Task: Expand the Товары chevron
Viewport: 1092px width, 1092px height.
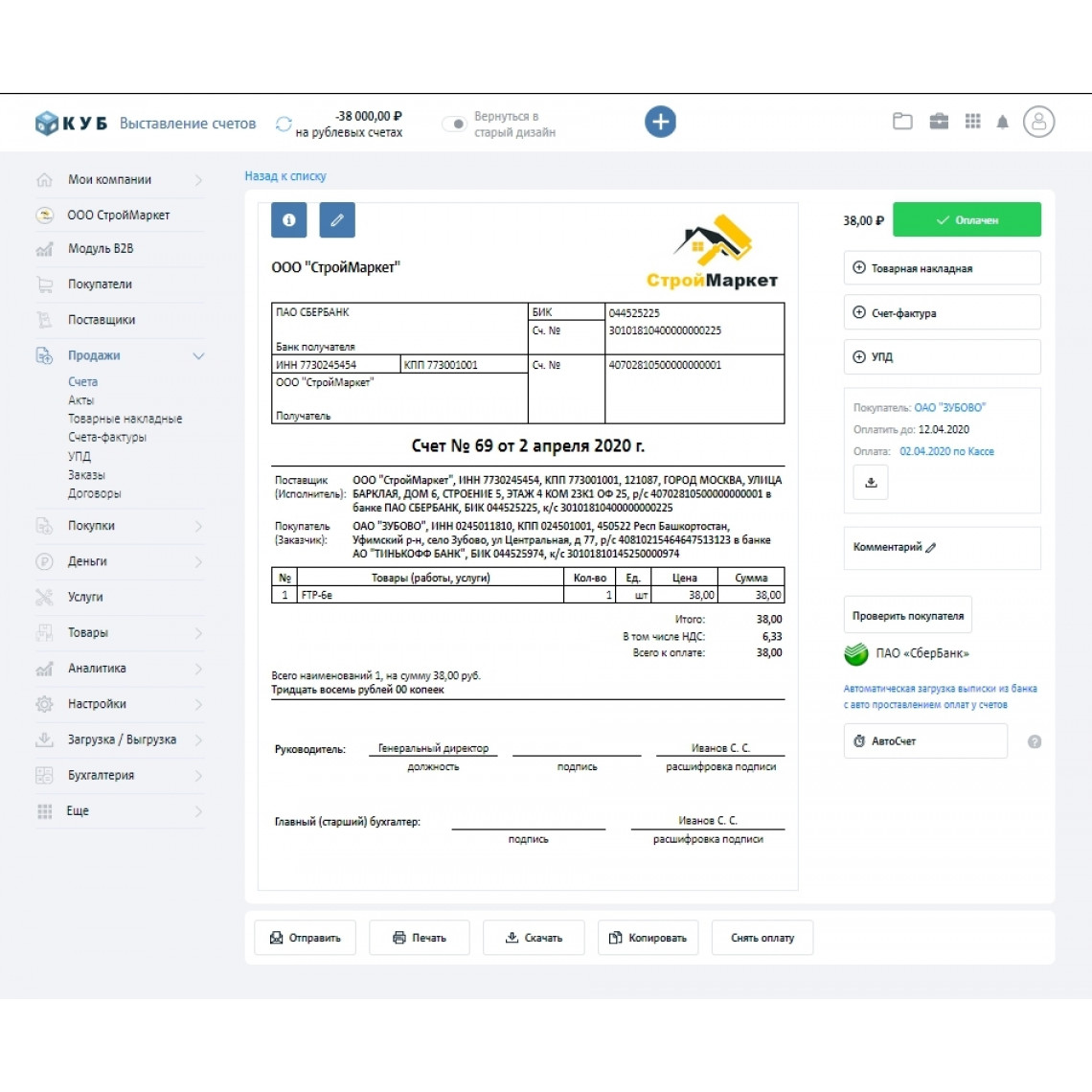Action: (x=198, y=633)
